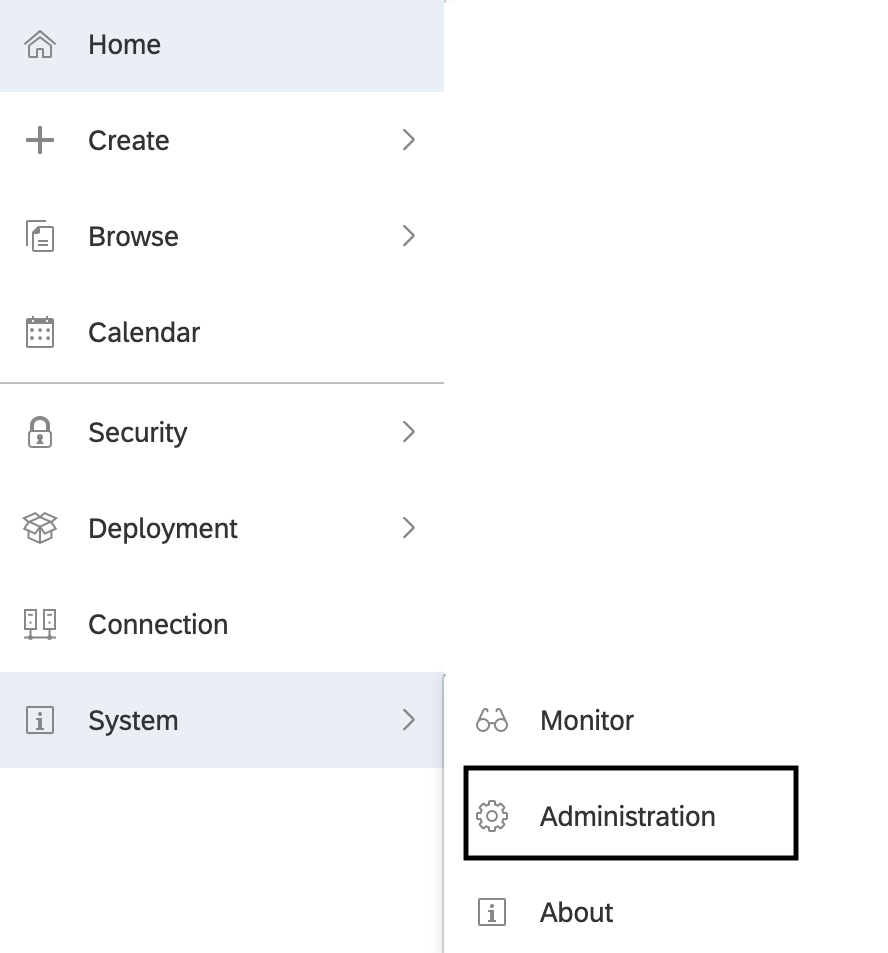Click the About info icon
888x953 pixels.
[x=492, y=912]
